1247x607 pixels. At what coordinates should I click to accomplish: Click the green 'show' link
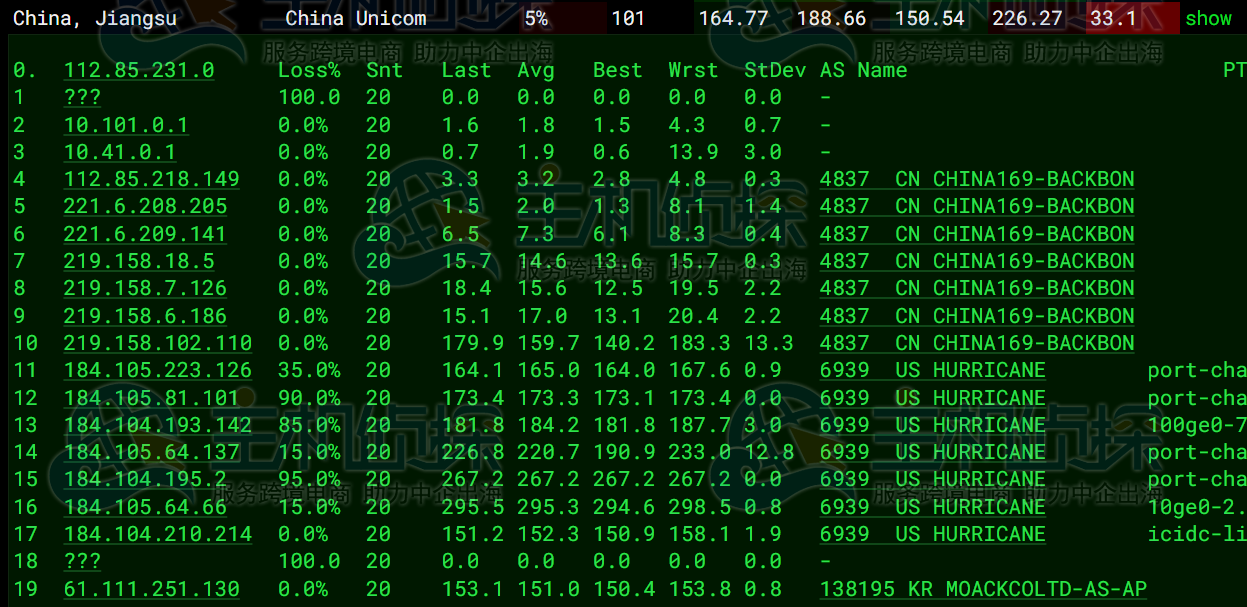click(x=1208, y=18)
